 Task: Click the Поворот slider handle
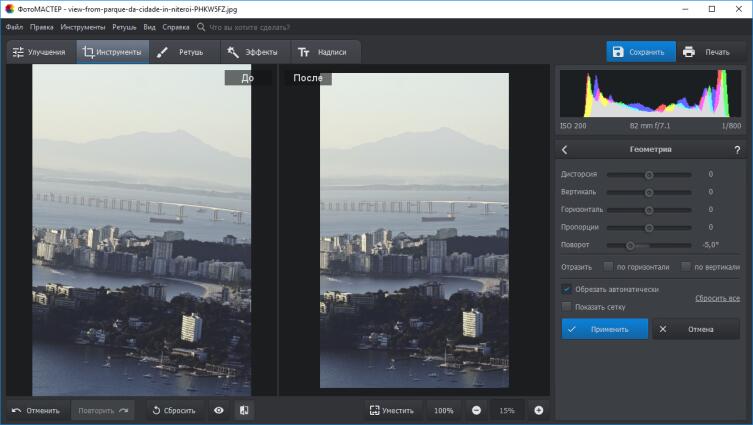point(630,244)
